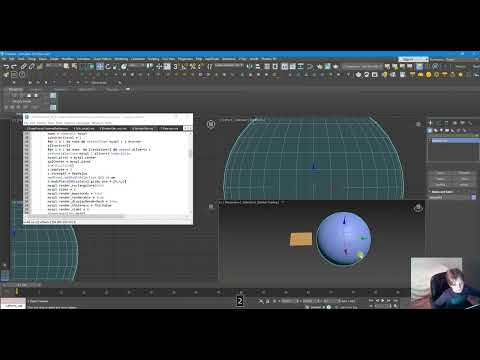Play the animation

(x=383, y=300)
